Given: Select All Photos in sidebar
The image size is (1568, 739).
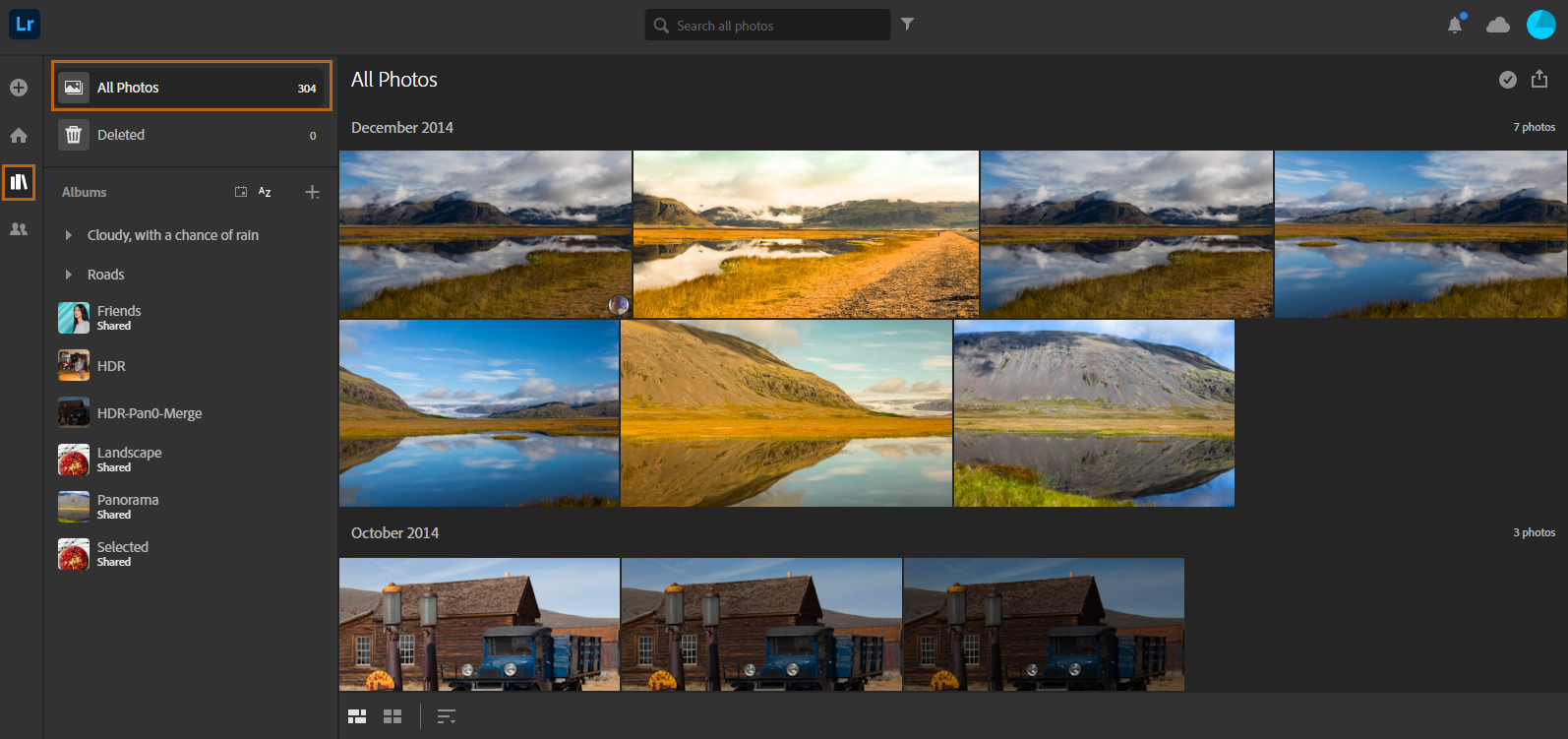Looking at the screenshot, I should coord(192,87).
